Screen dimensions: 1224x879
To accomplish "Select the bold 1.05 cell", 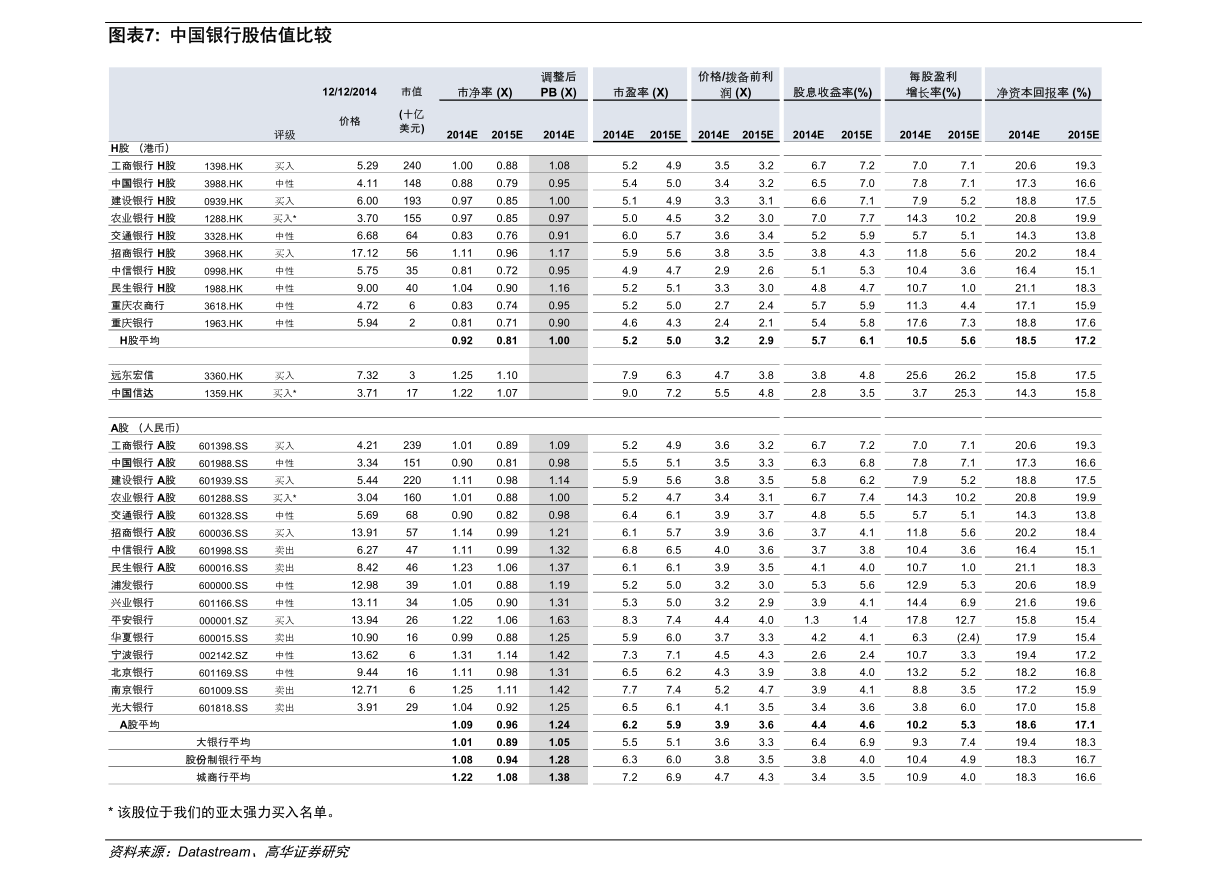I will [559, 742].
